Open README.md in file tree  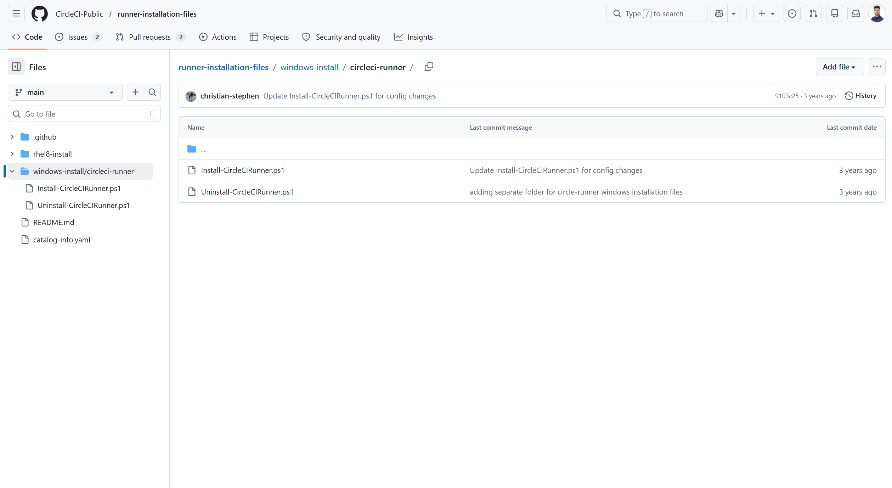pyautogui.click(x=53, y=222)
